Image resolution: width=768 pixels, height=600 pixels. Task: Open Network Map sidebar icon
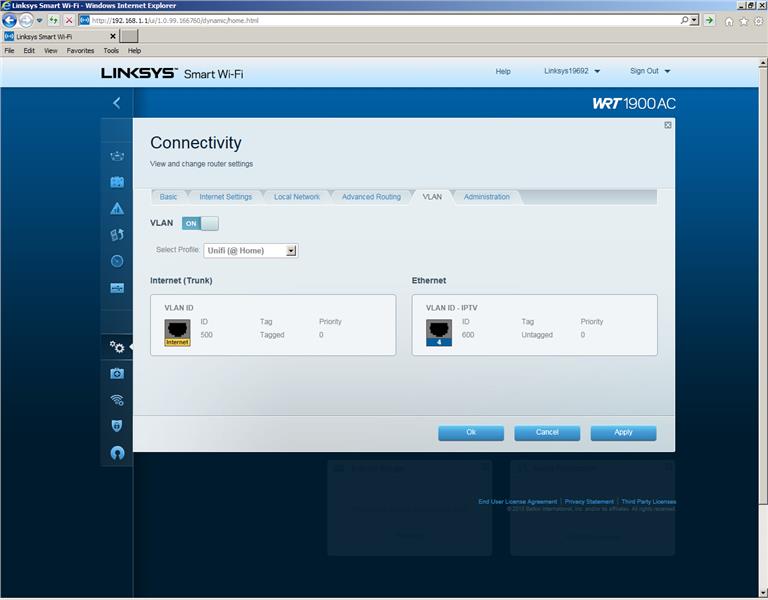click(x=117, y=156)
